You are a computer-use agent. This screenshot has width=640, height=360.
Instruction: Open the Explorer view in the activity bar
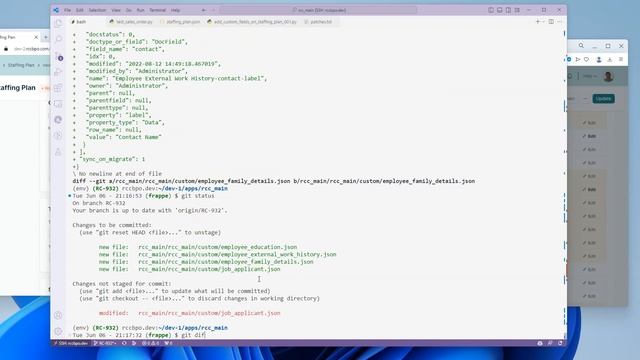click(x=58, y=24)
